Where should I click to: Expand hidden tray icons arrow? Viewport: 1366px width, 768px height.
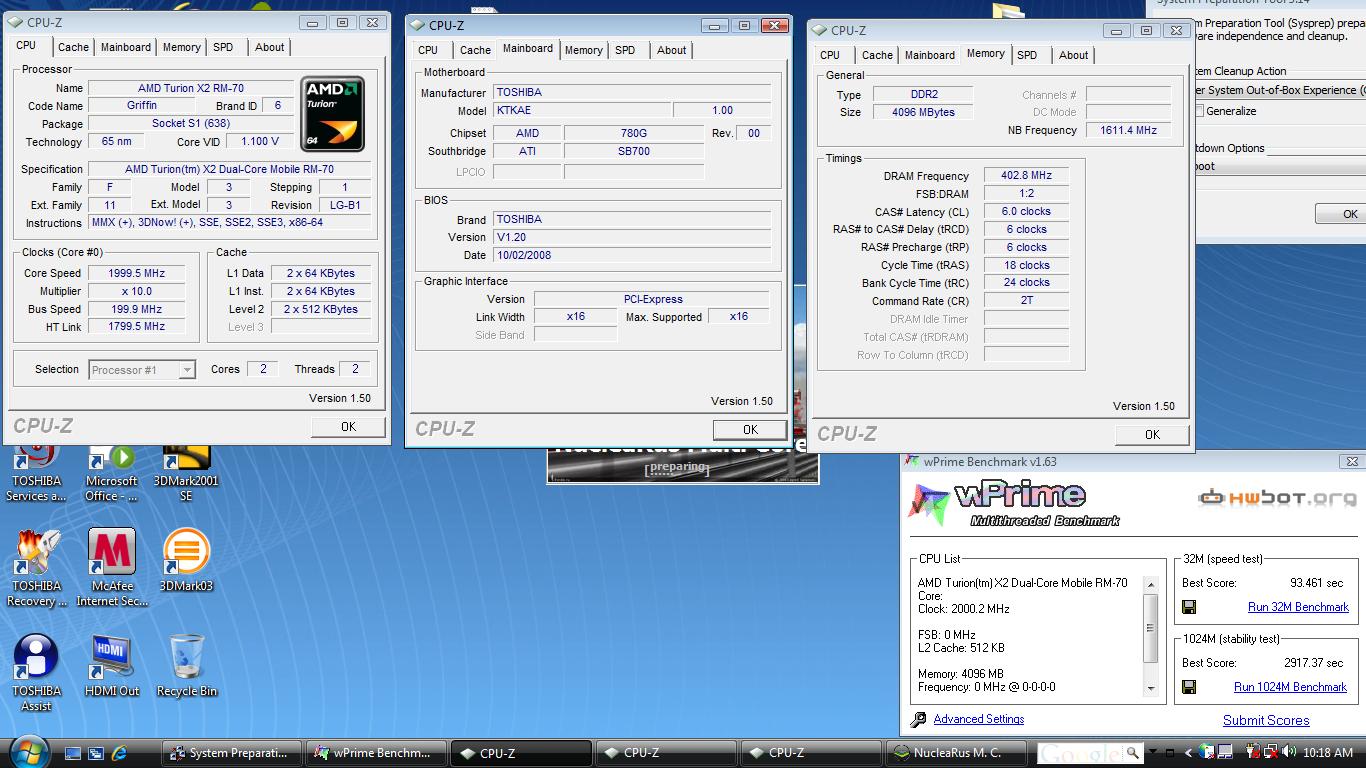[x=1190, y=753]
